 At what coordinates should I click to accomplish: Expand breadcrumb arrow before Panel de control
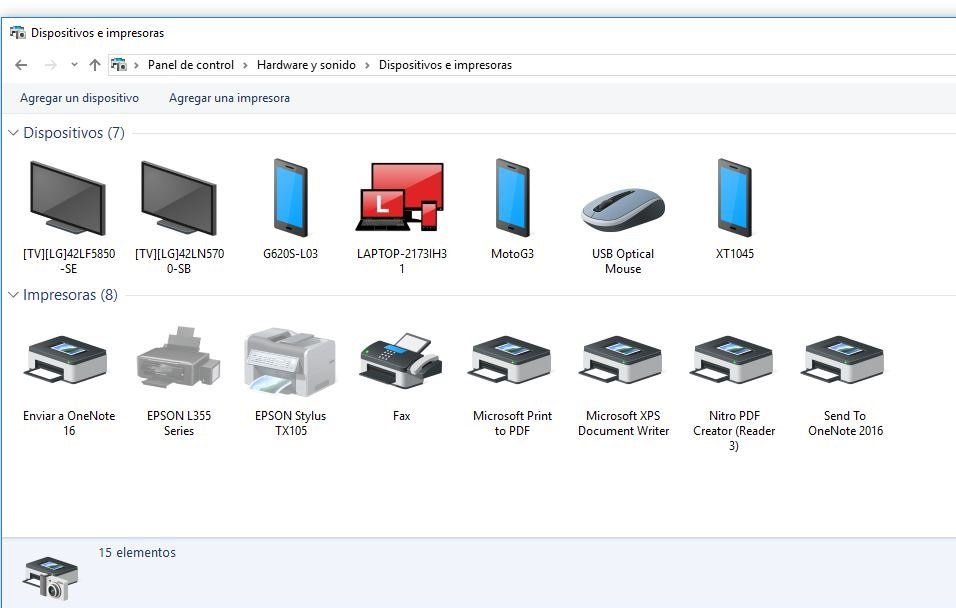[136, 65]
